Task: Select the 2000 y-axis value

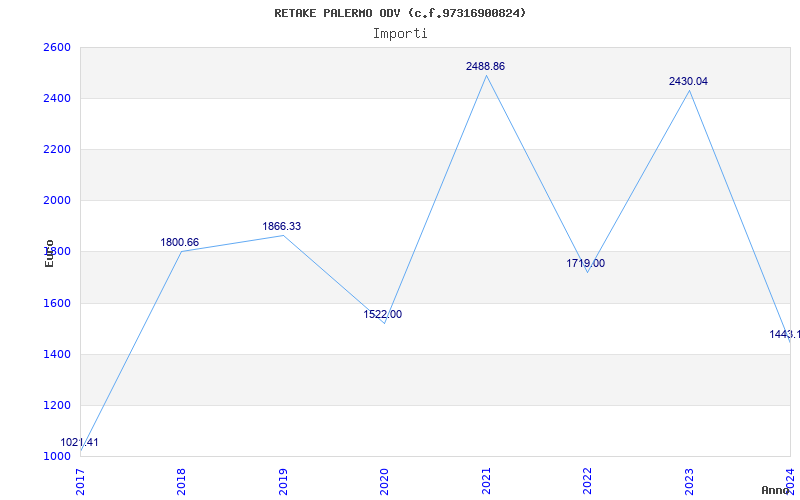Action: [x=57, y=201]
